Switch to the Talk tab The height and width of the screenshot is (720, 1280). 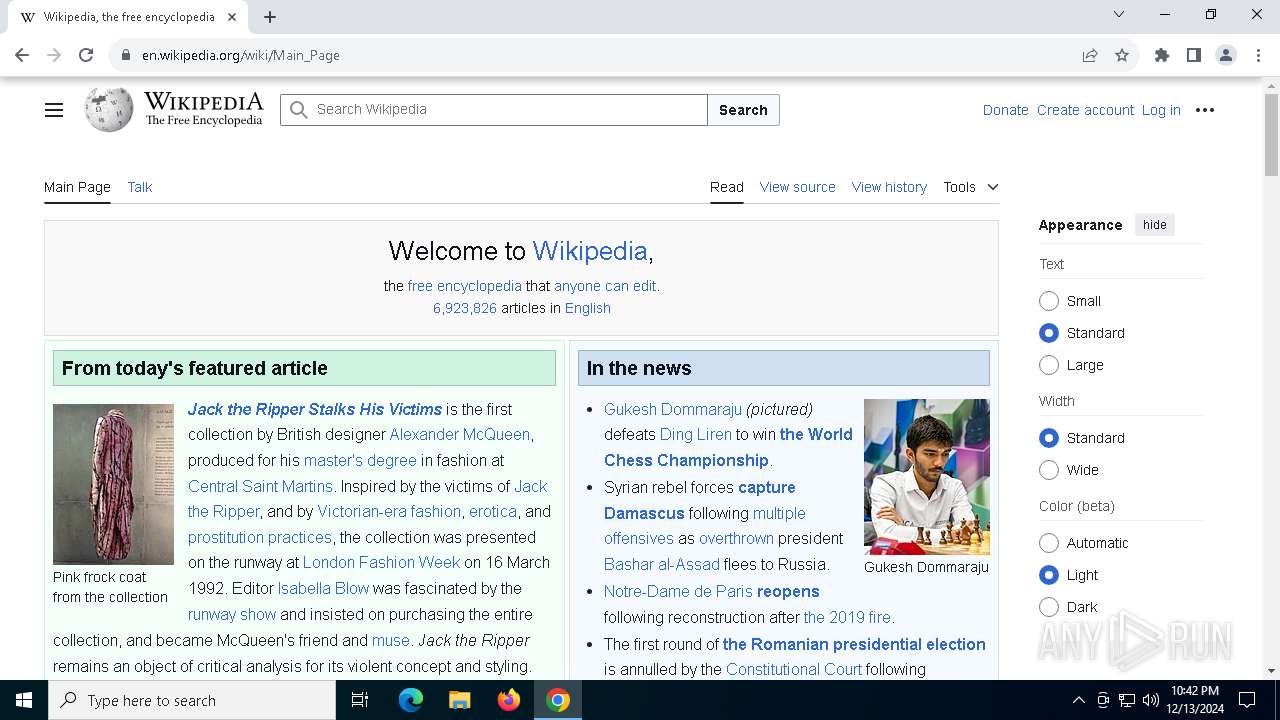click(x=140, y=187)
